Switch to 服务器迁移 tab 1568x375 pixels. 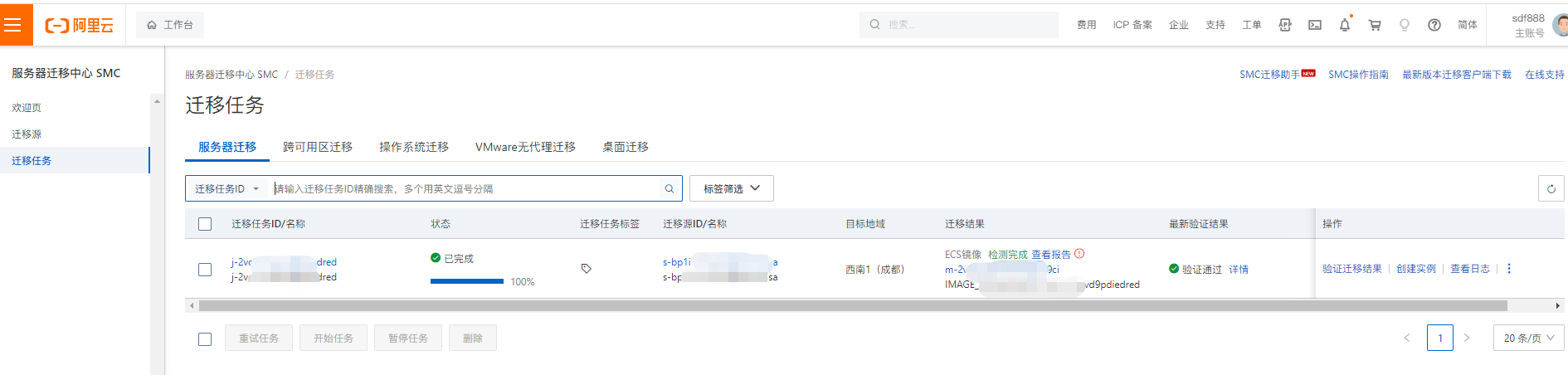[227, 147]
